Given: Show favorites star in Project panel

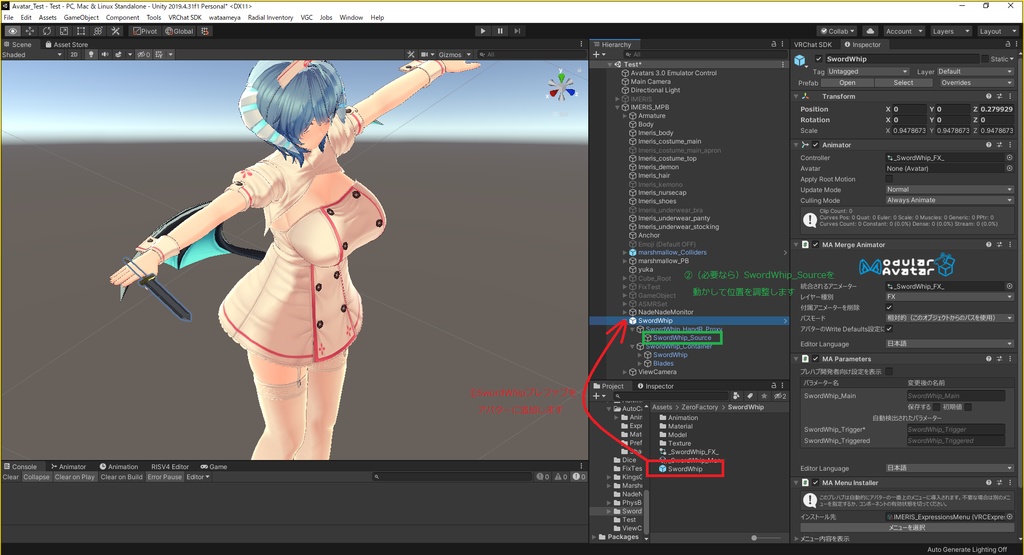Looking at the screenshot, I should 764,396.
